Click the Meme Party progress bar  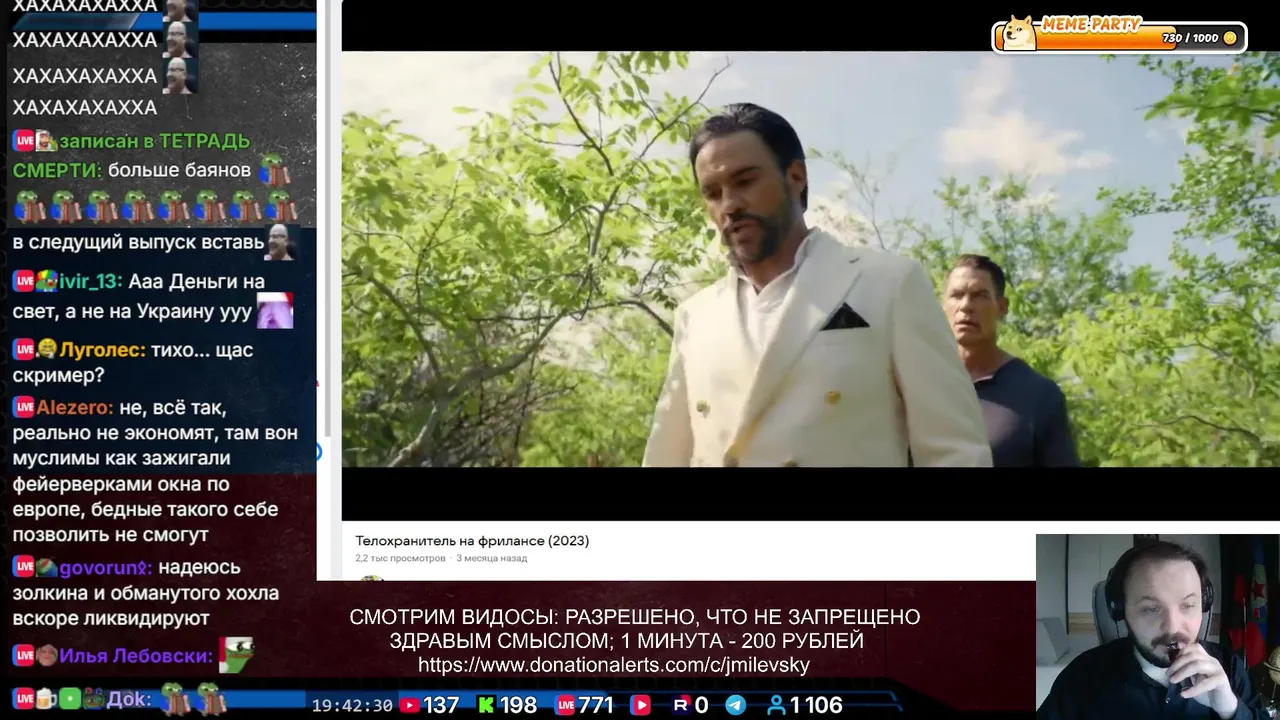[1119, 37]
